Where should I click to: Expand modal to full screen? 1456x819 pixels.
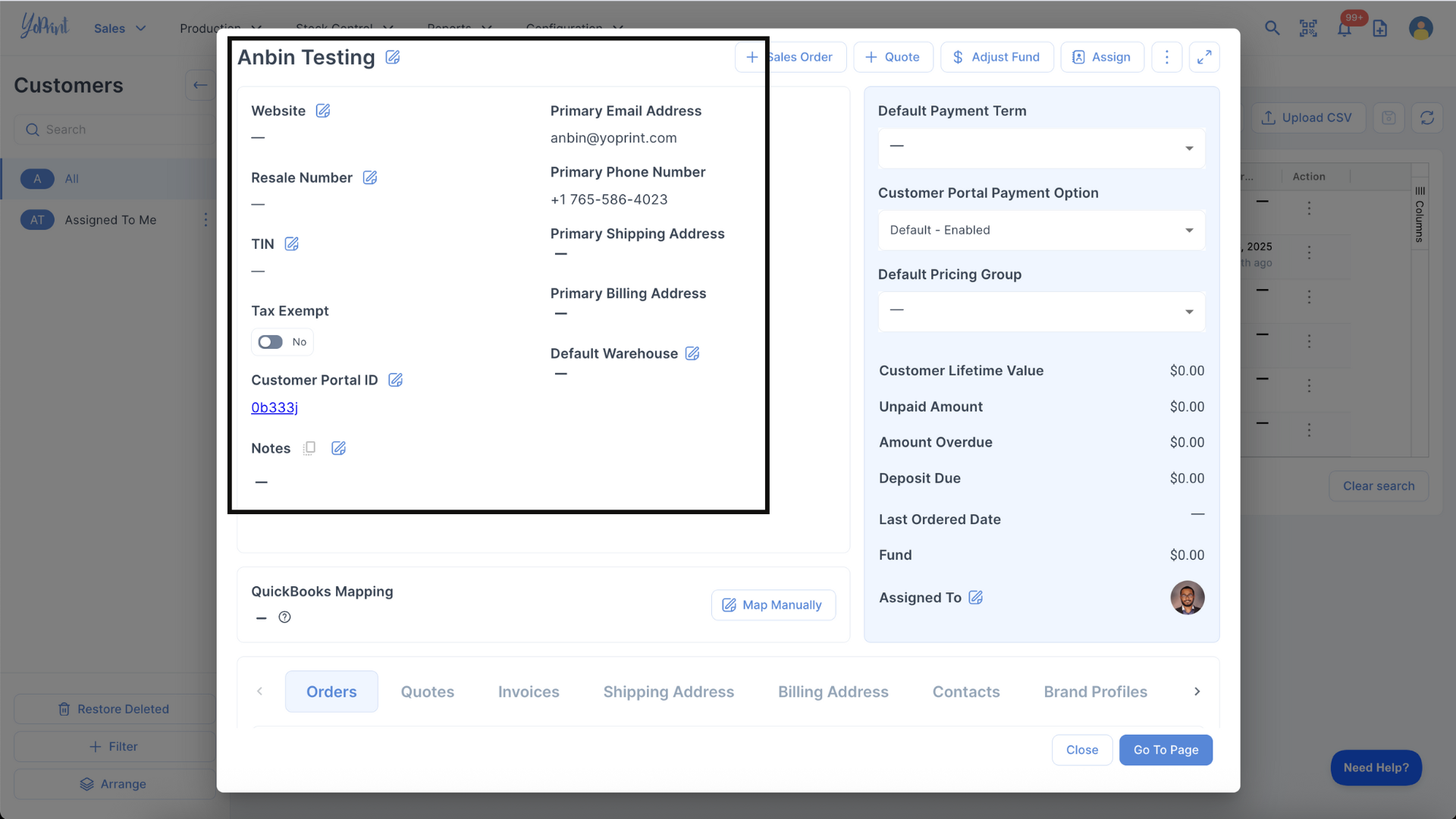click(x=1204, y=57)
